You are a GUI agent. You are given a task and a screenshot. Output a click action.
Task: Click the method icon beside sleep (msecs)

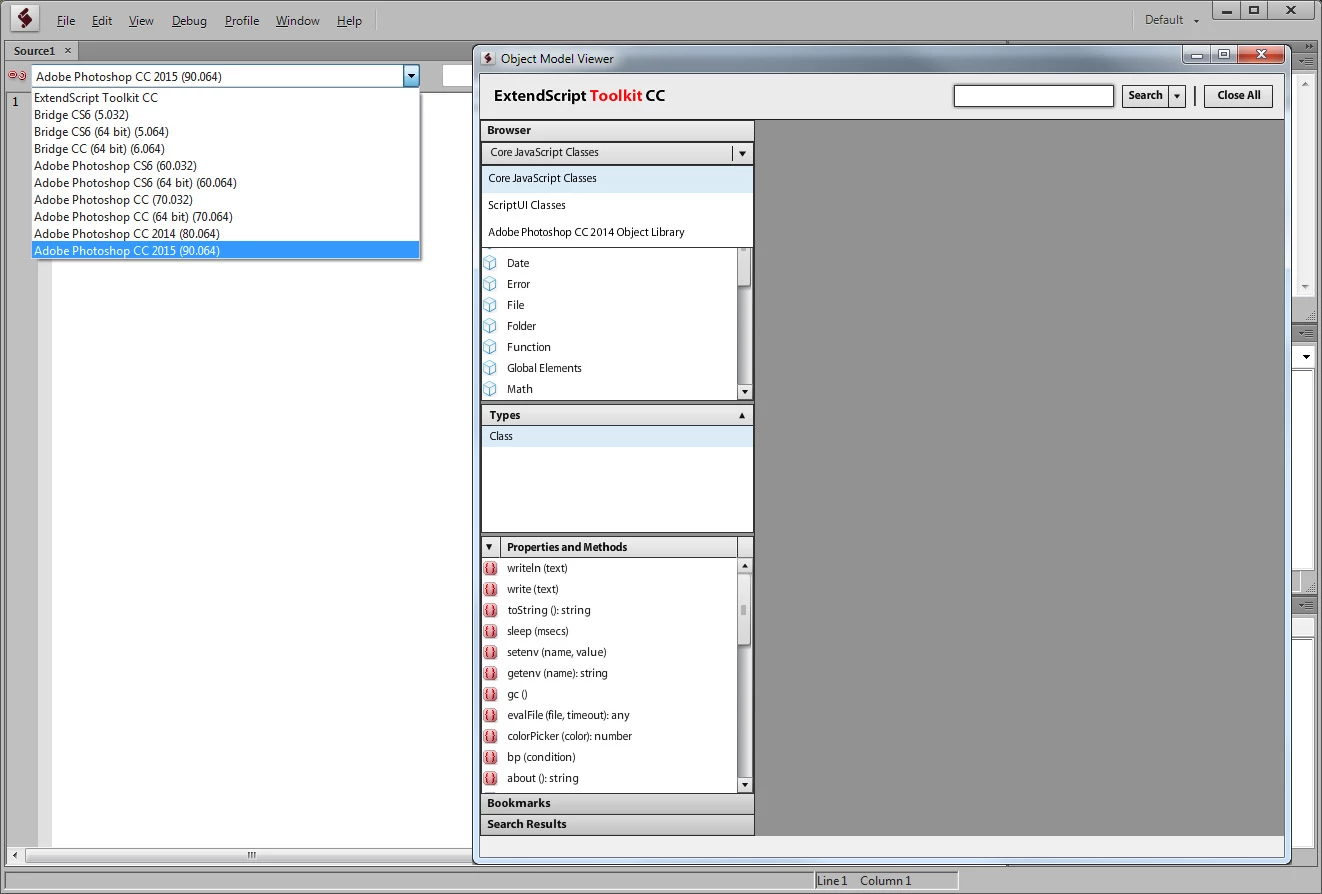pyautogui.click(x=490, y=631)
